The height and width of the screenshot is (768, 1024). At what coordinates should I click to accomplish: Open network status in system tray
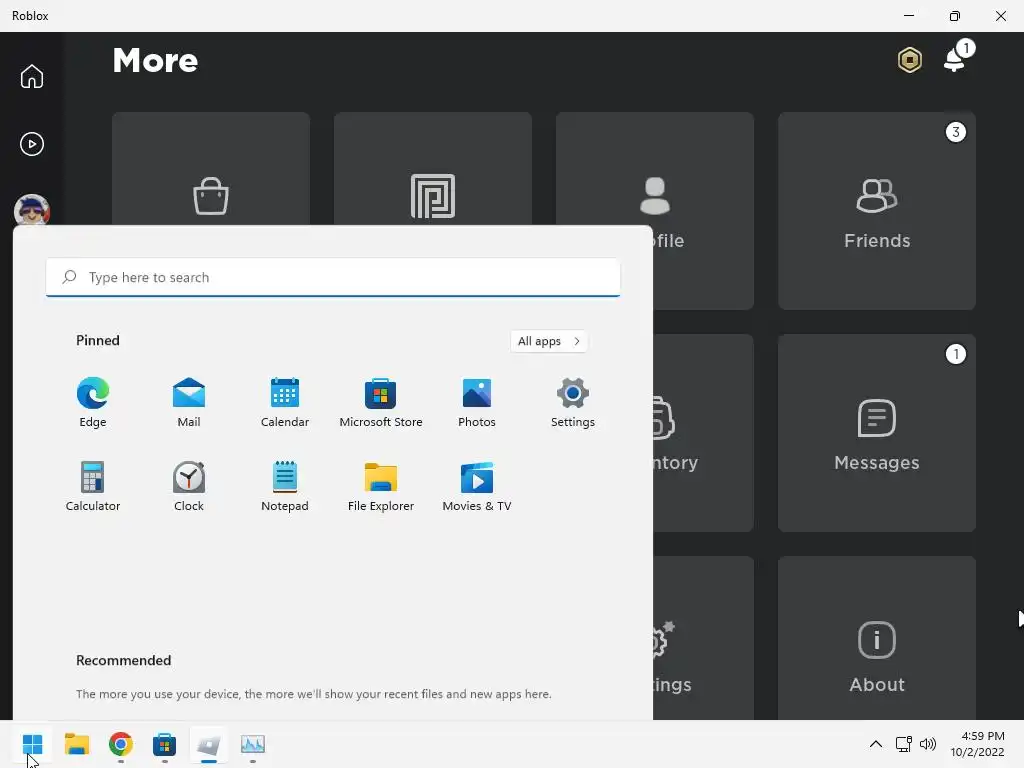tap(904, 744)
